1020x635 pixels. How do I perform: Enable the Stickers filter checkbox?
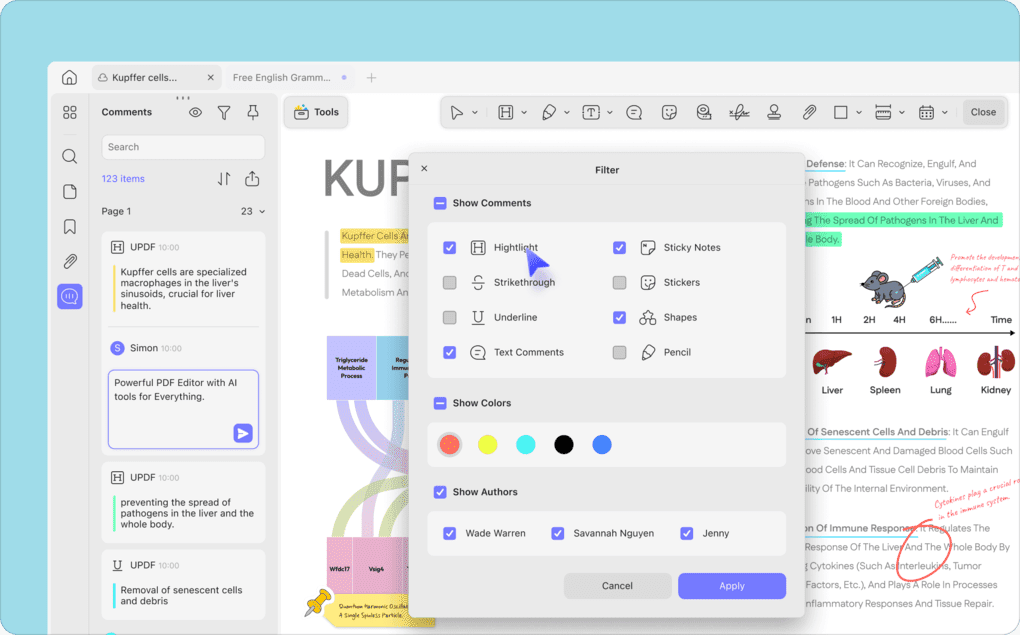619,282
